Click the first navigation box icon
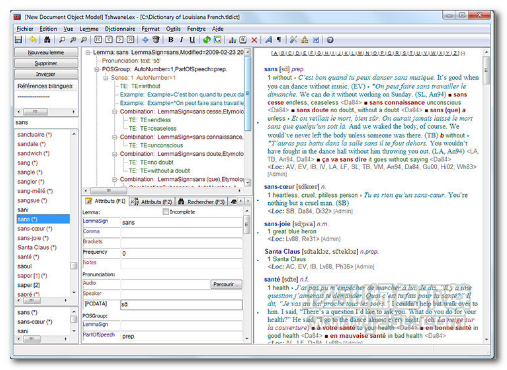The width and height of the screenshot is (507, 370). tap(98, 40)
